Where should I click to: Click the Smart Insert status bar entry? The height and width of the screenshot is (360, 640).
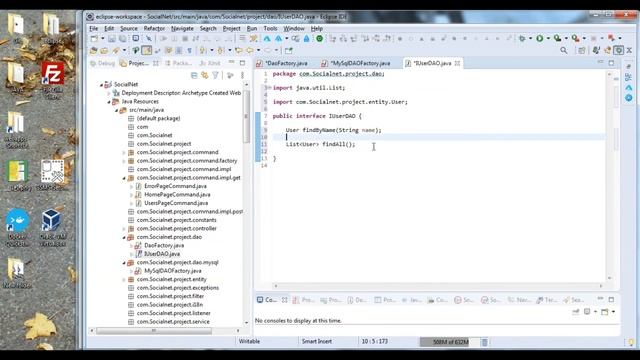click(317, 342)
